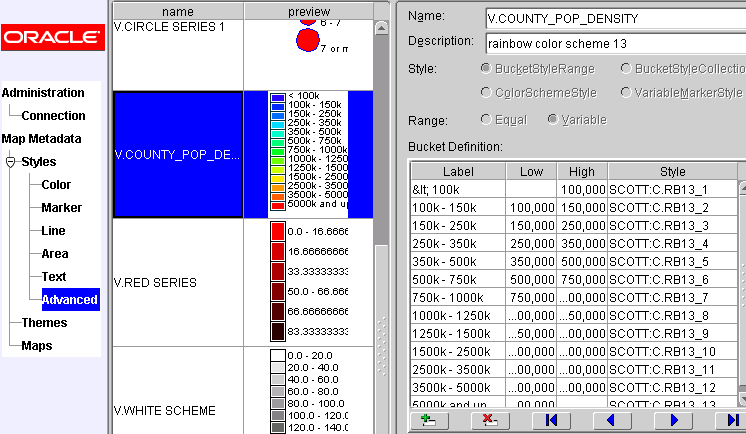Open the Connection tree item

pos(53,116)
